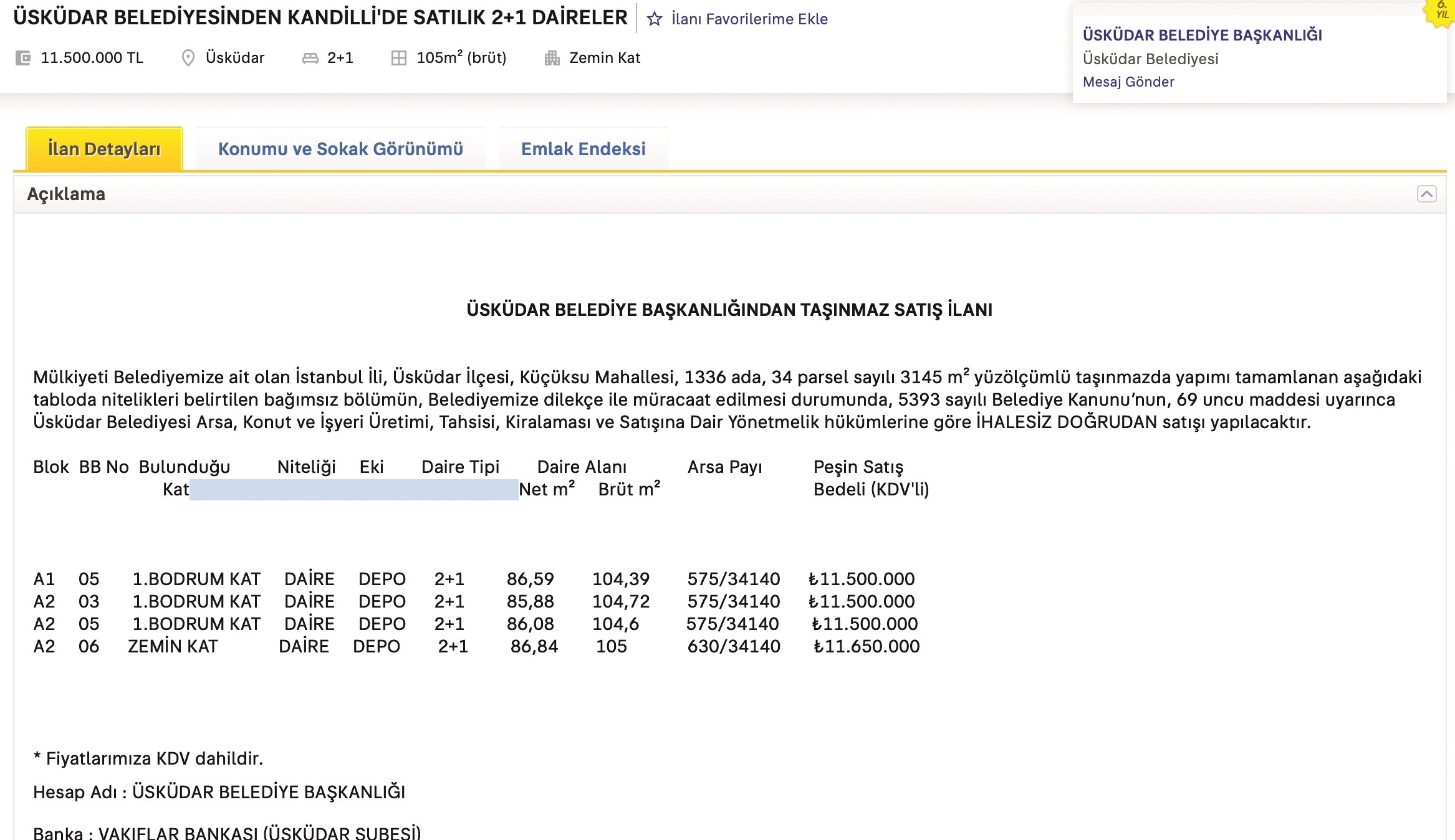Image resolution: width=1455 pixels, height=840 pixels.
Task: Click the ₺11.650.000 price in the table
Action: [x=867, y=646]
